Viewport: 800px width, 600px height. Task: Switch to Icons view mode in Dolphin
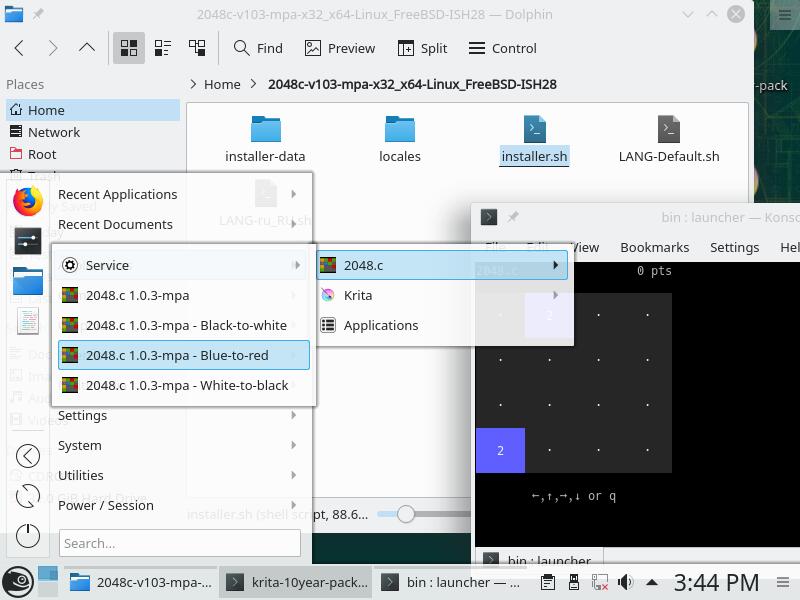[129, 48]
